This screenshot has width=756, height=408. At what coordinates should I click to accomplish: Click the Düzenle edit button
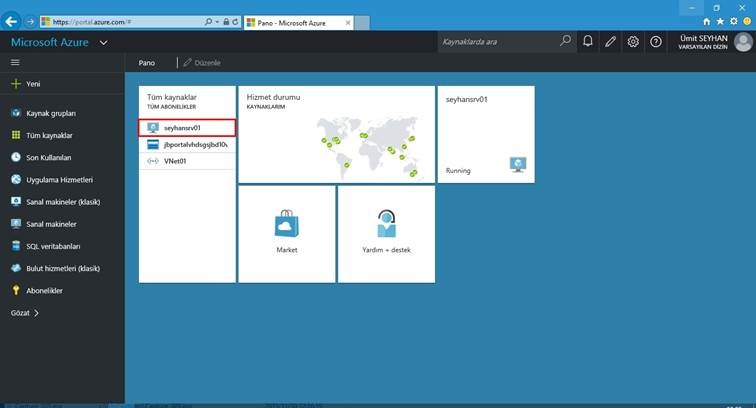pyautogui.click(x=202, y=63)
